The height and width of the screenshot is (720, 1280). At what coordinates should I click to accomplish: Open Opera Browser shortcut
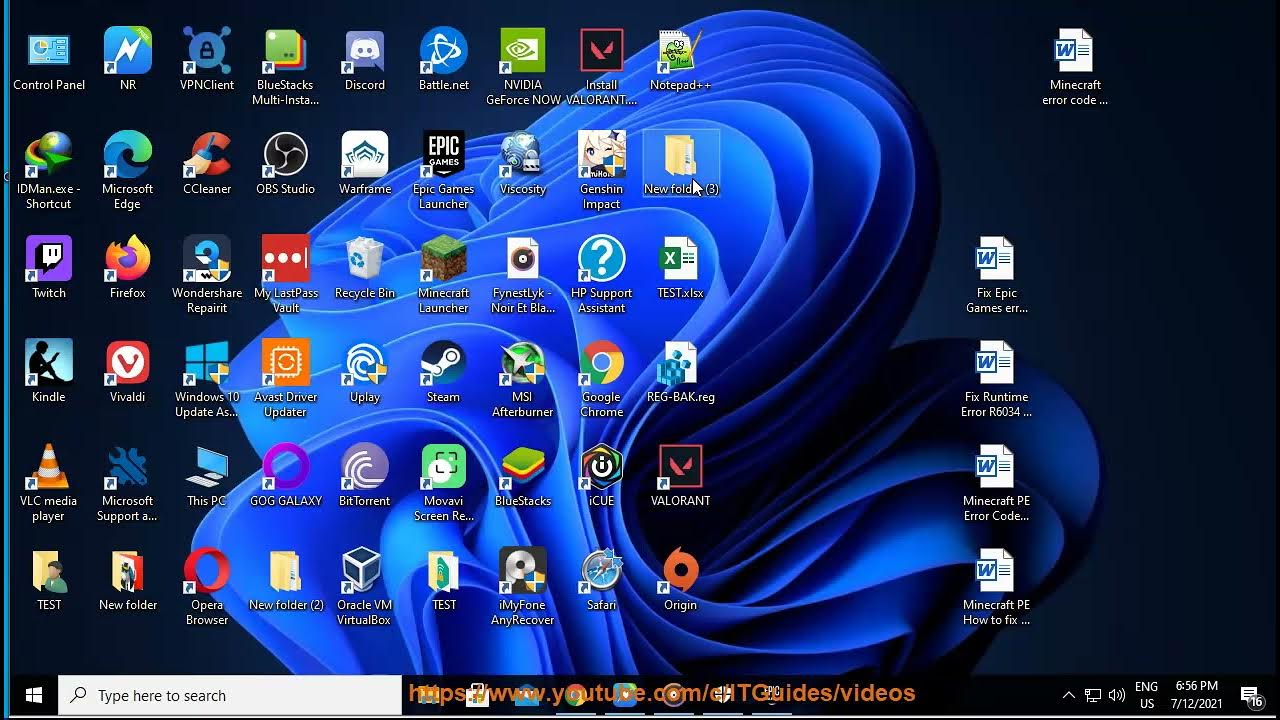(207, 587)
